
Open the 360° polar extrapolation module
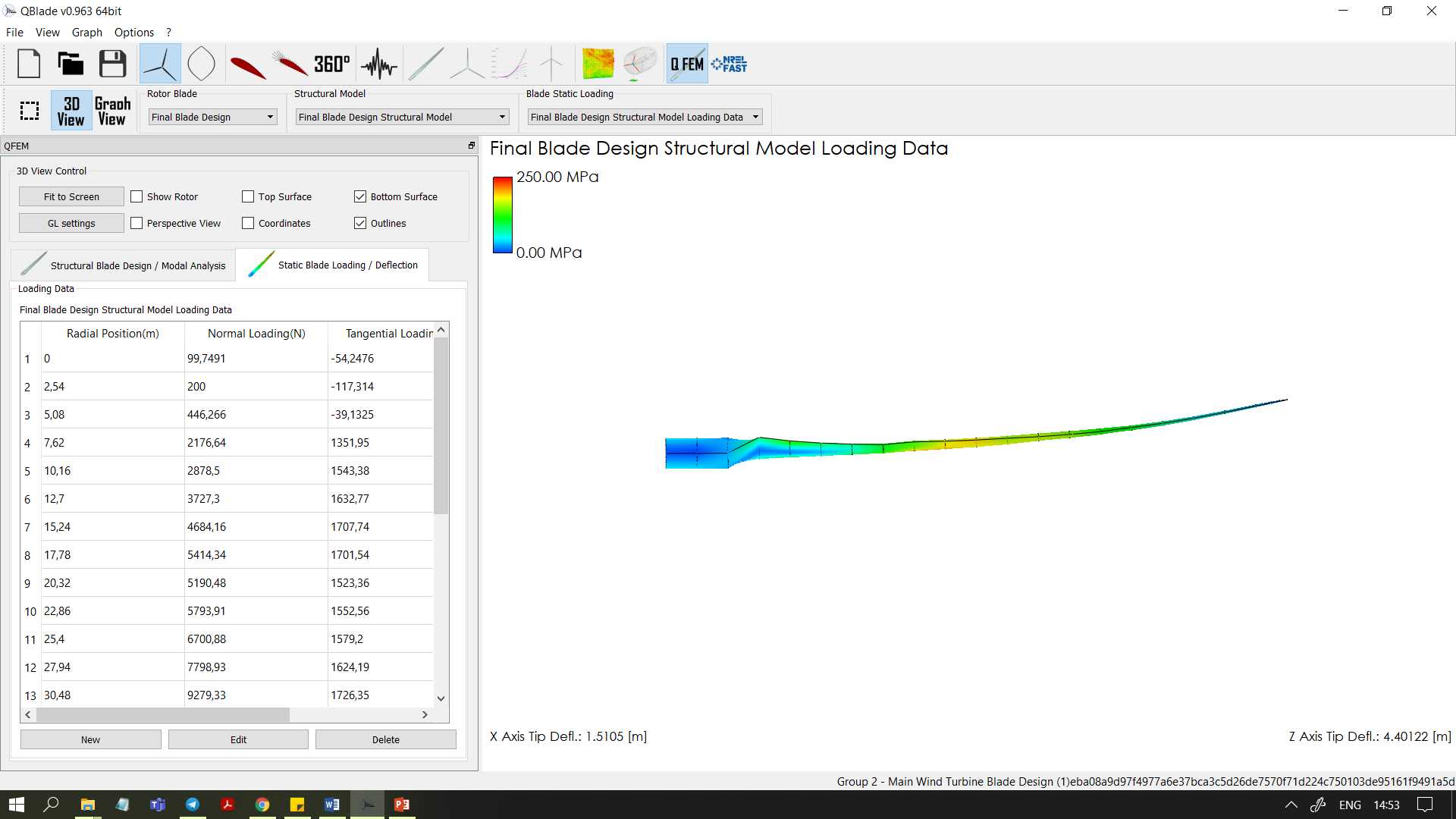[332, 64]
